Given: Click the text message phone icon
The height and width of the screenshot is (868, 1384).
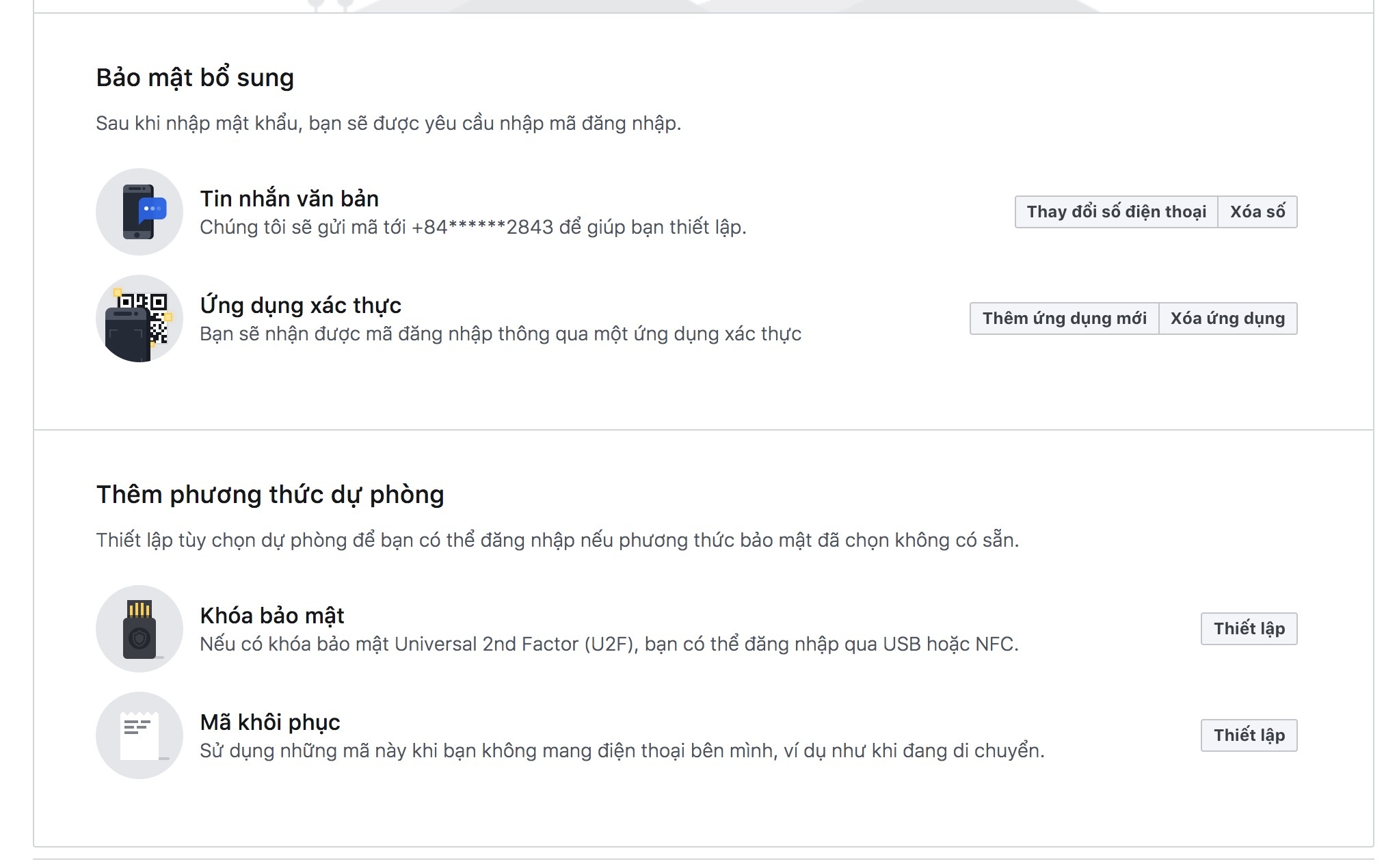Looking at the screenshot, I should 139,212.
